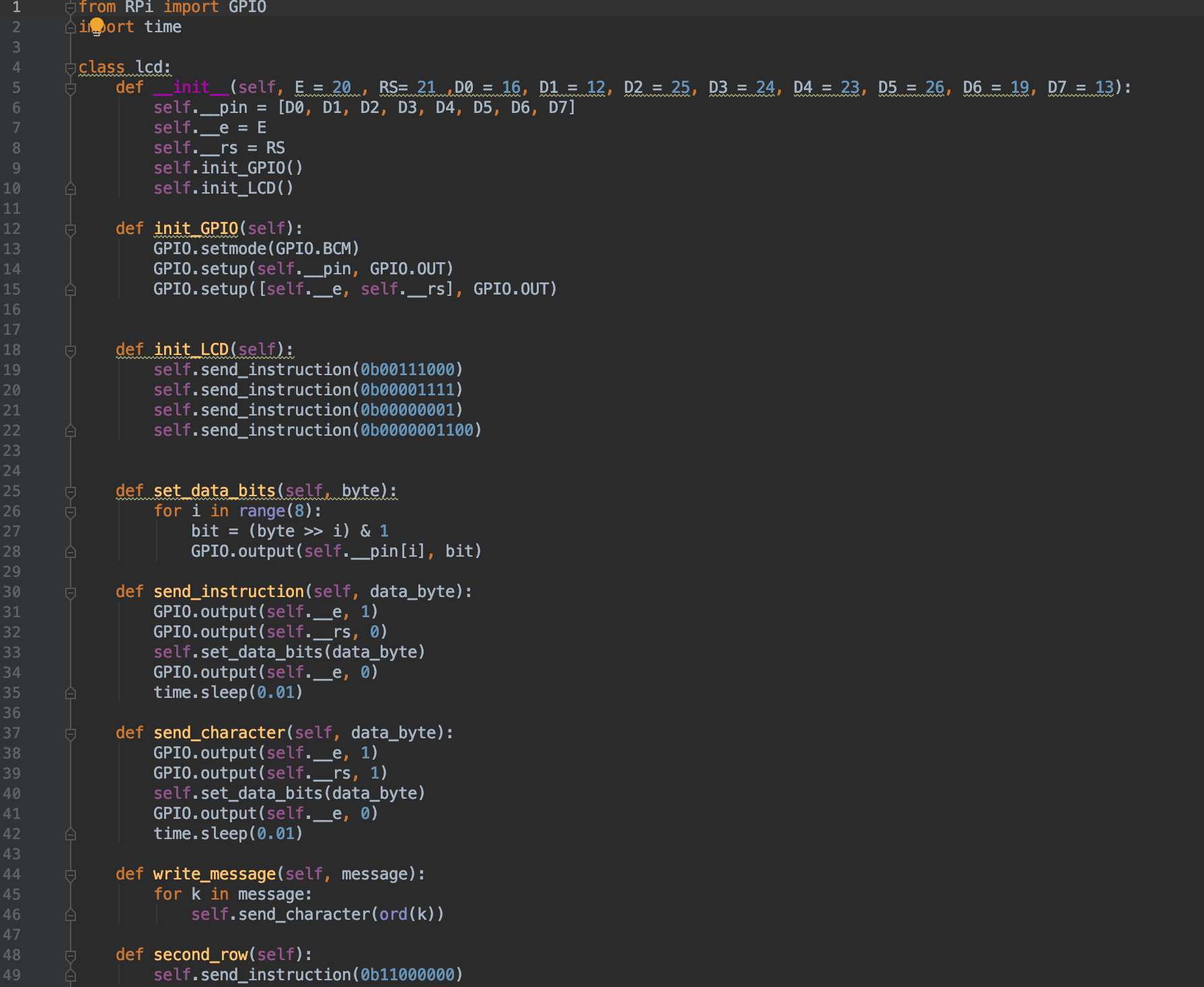
Task: Click 'bit = (byte >> i) & 1'
Action: tap(290, 531)
